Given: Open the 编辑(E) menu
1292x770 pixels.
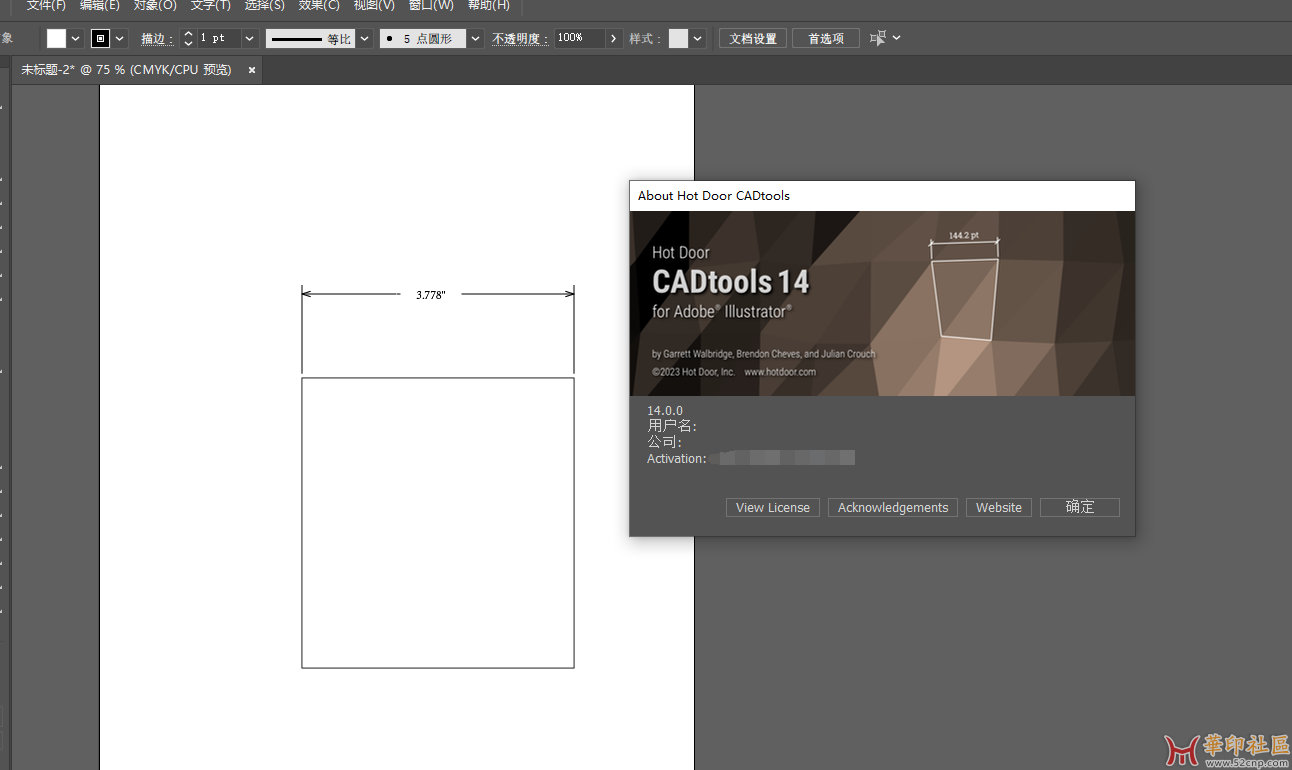Looking at the screenshot, I should click(100, 5).
